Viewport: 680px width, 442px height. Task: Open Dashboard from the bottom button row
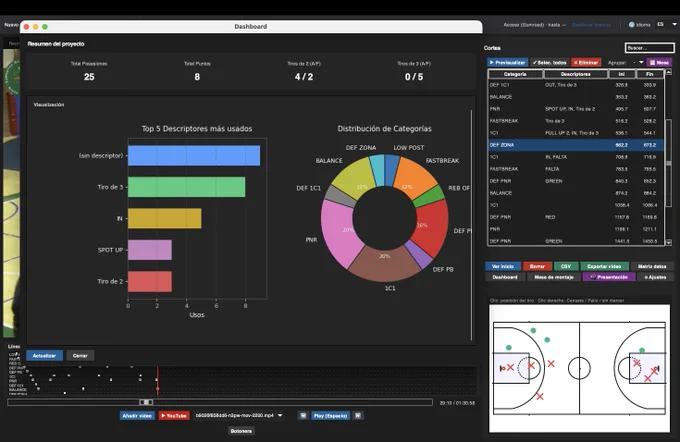coord(505,277)
